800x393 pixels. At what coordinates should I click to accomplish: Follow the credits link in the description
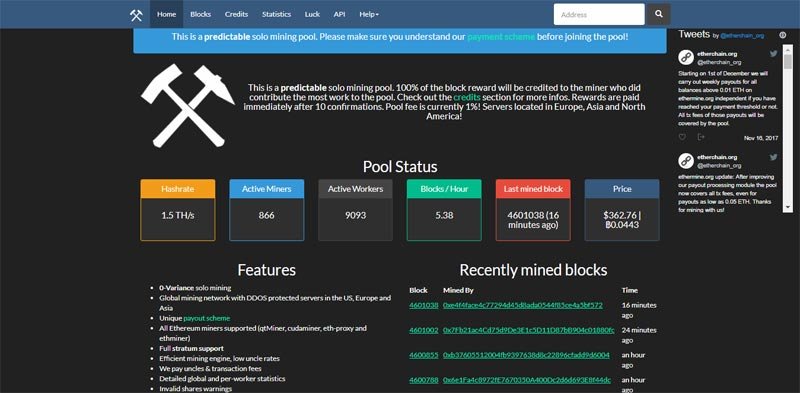pyautogui.click(x=467, y=97)
